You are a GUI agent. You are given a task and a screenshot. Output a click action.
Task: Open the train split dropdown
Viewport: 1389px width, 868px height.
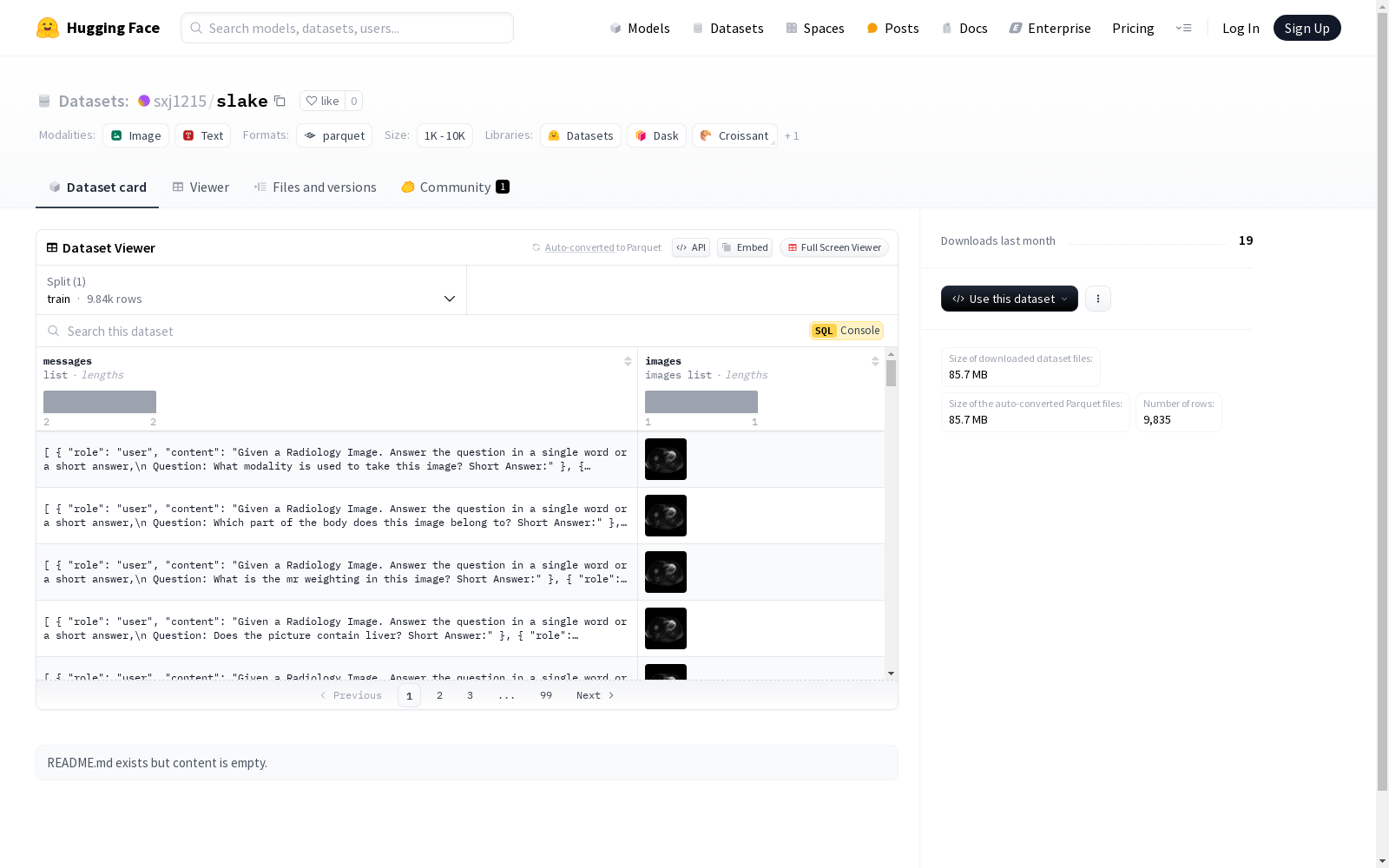click(251, 290)
